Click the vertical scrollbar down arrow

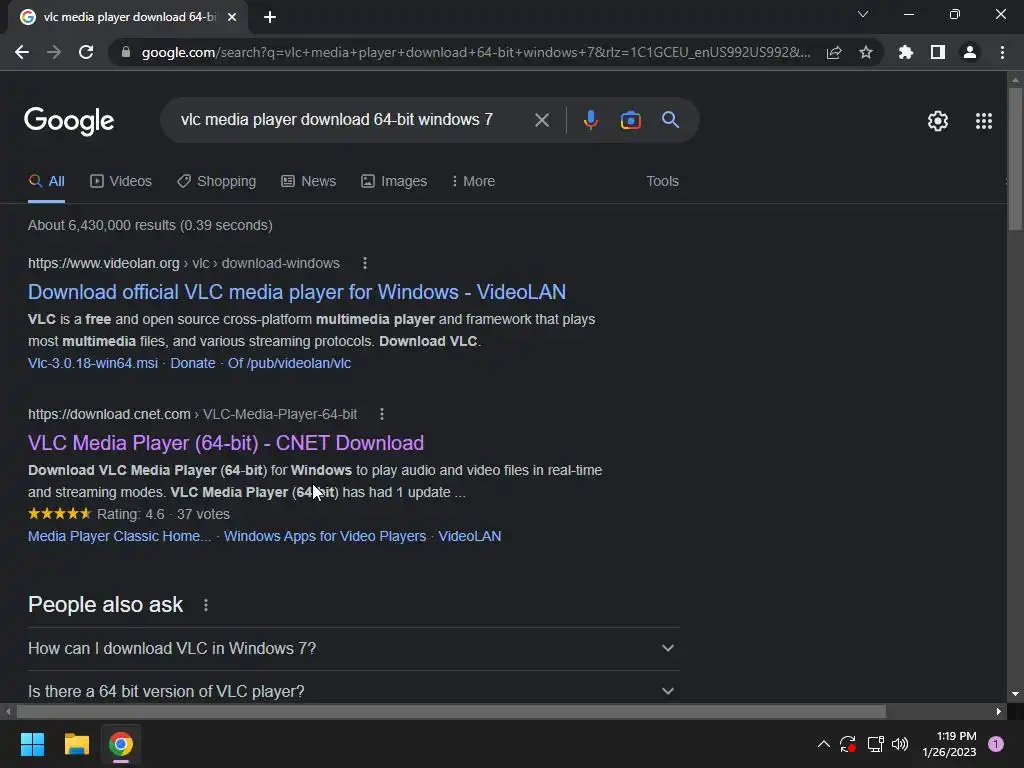pyautogui.click(x=1015, y=694)
